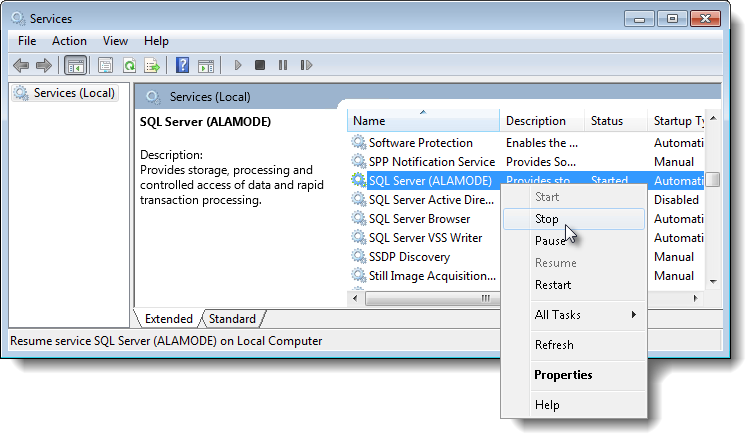
Task: Click 'Enables the ...' description cell
Action: (x=541, y=143)
